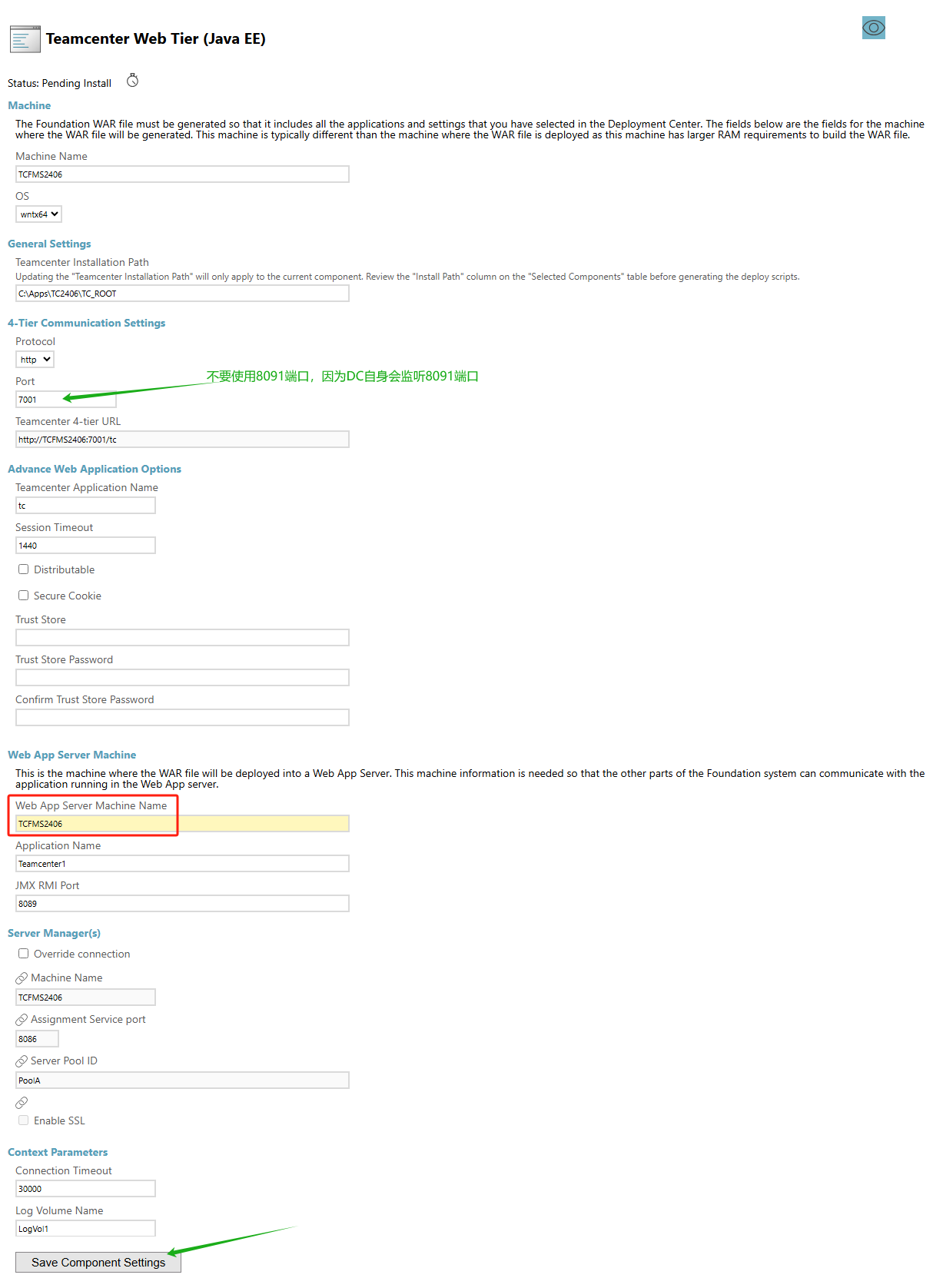Click the Trust Store Password field
This screenshot has width=933, height=1288.
click(x=182, y=678)
